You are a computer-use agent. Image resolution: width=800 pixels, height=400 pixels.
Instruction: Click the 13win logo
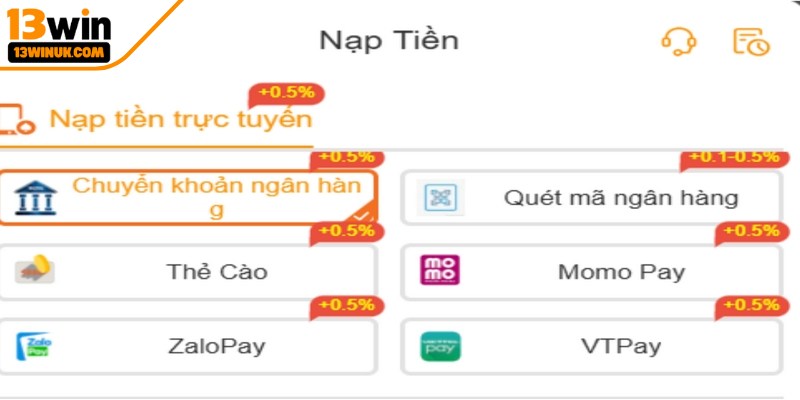(x=60, y=36)
